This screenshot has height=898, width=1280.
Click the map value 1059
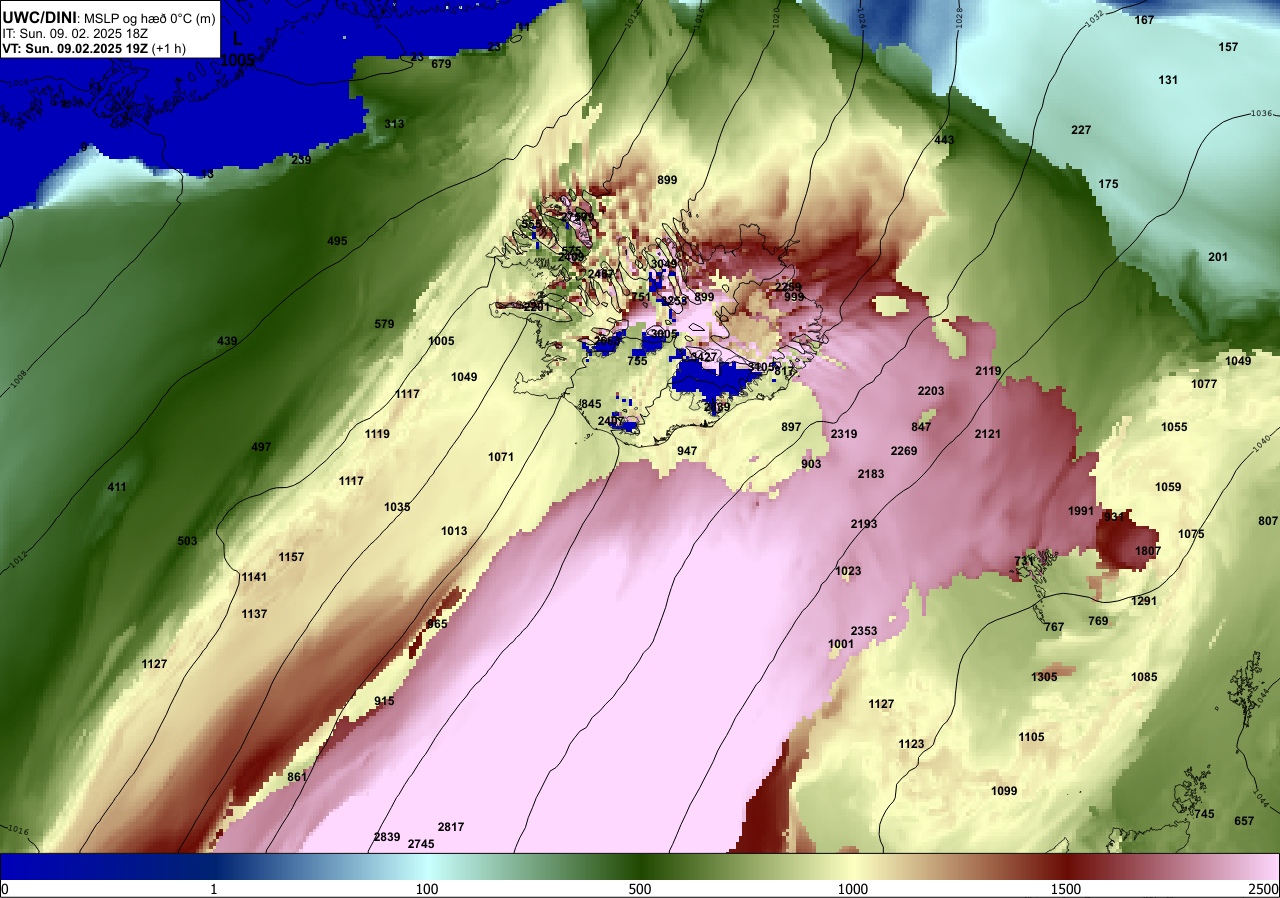point(1168,487)
